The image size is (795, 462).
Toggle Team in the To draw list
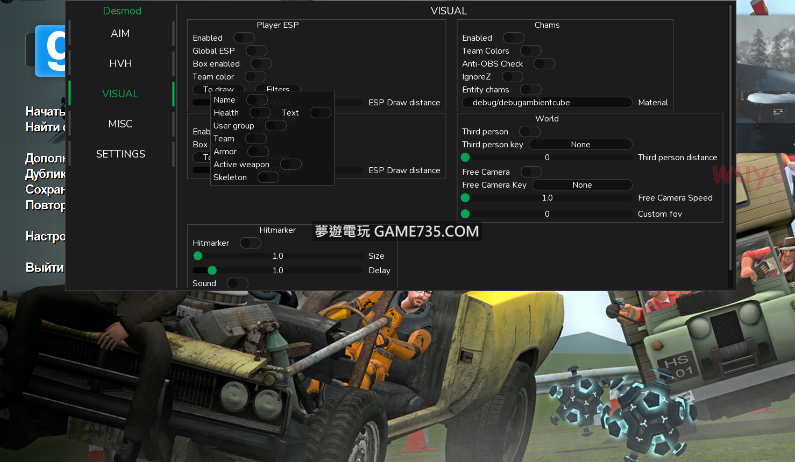pyautogui.click(x=256, y=138)
